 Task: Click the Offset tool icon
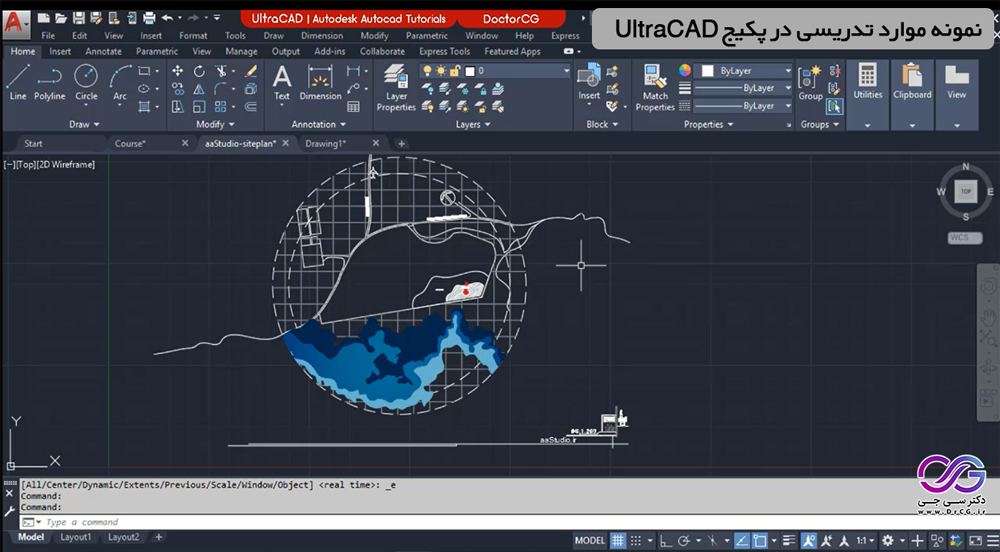coord(251,106)
